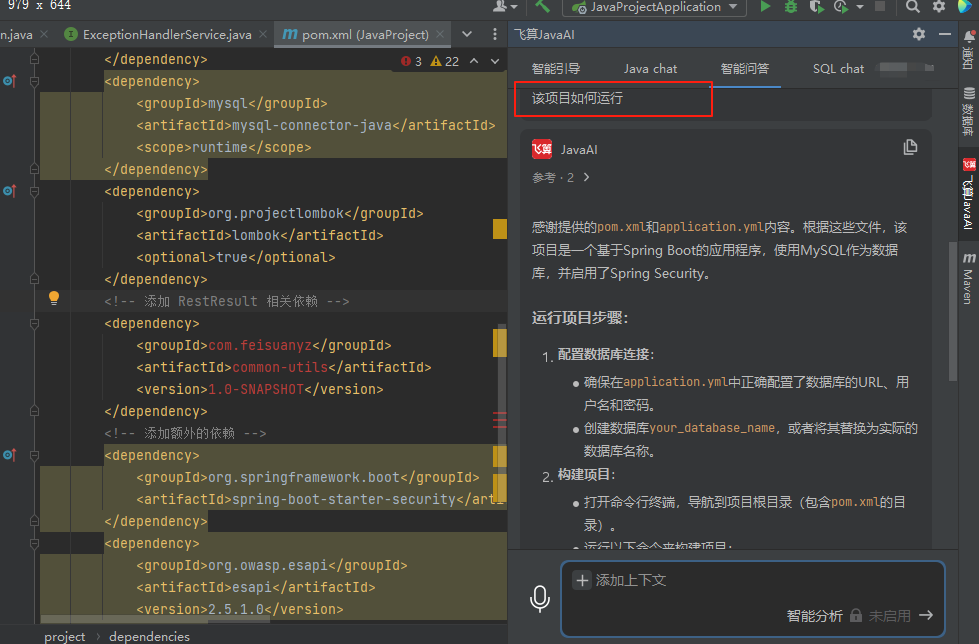Screen dimensions: 979x644
Task: Open the database tool window sidebar icon
Action: [968, 111]
